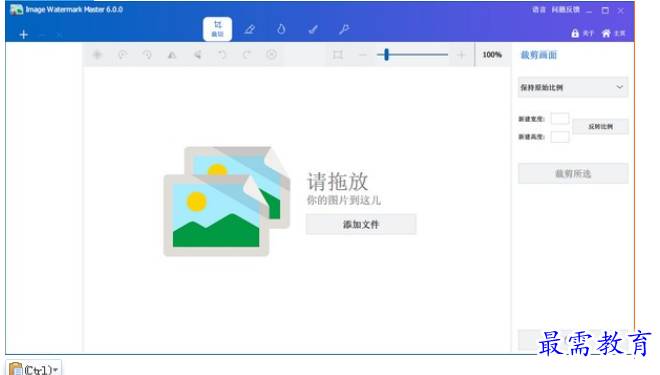660x375 pixels.
Task: Zoom out with the minus icon
Action: pyautogui.click(x=363, y=55)
